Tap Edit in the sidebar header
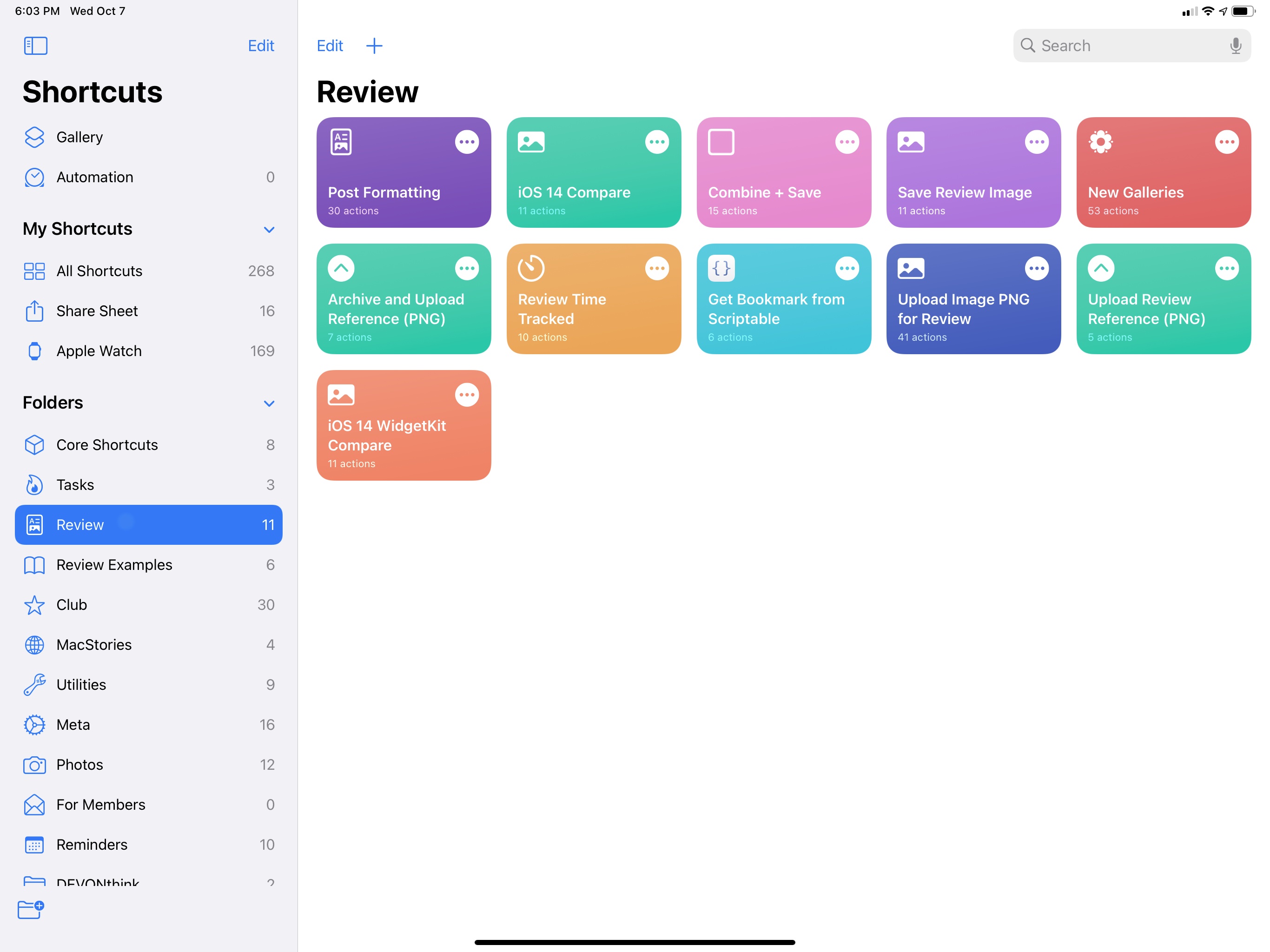Image resolution: width=1270 pixels, height=952 pixels. (261, 46)
